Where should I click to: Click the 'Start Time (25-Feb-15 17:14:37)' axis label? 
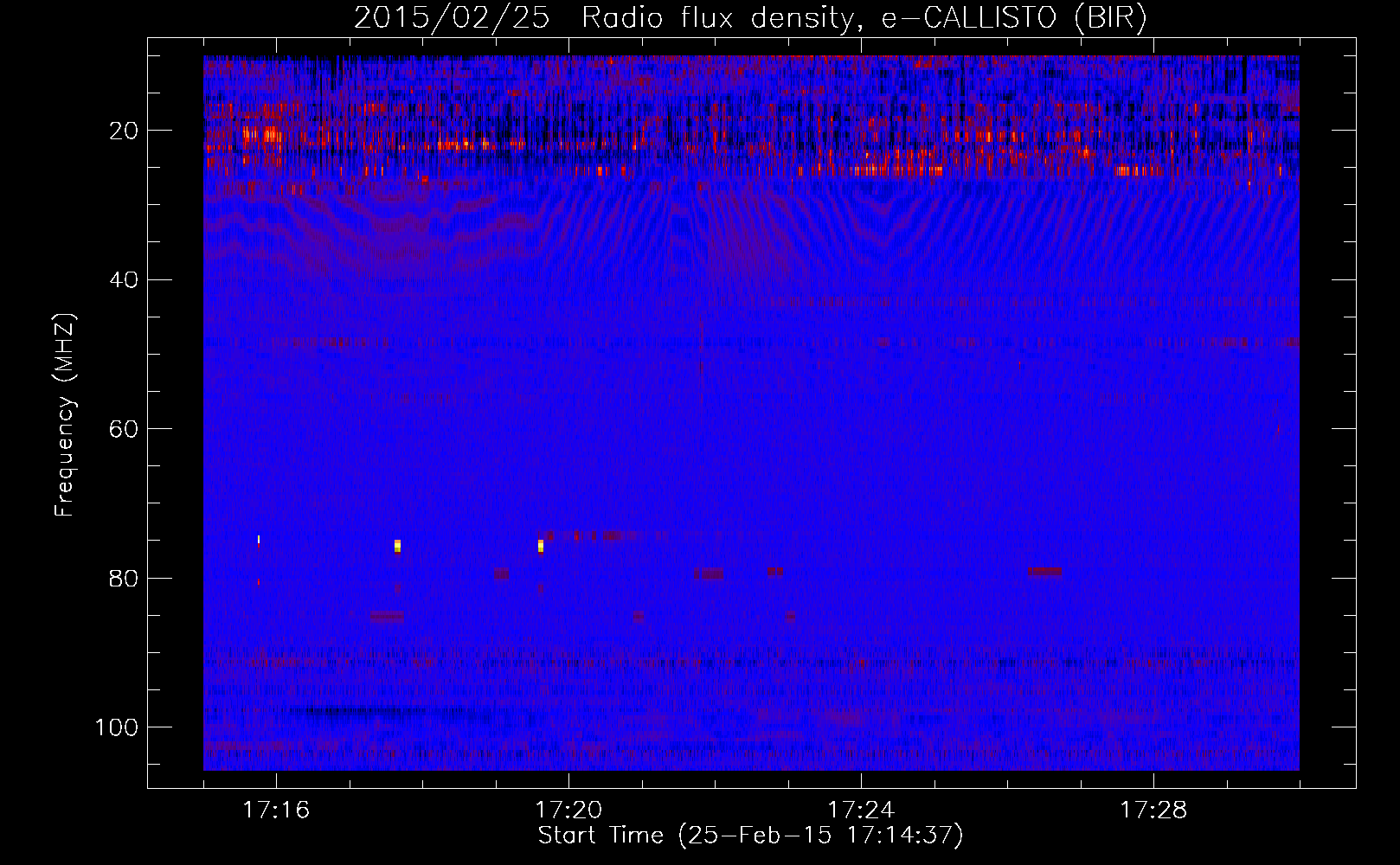(x=750, y=836)
